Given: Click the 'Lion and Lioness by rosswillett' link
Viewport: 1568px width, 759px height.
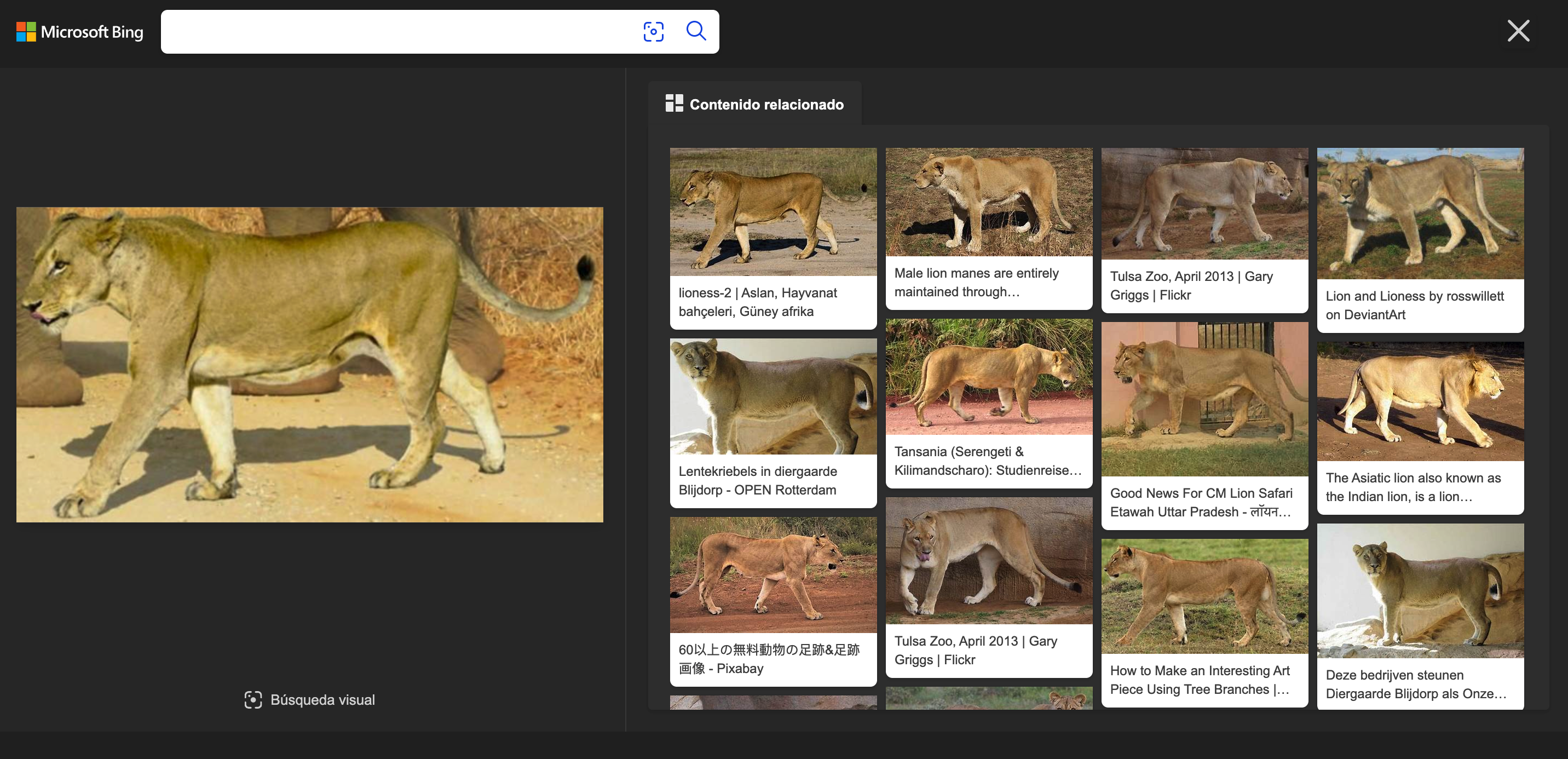Looking at the screenshot, I should (x=1414, y=305).
